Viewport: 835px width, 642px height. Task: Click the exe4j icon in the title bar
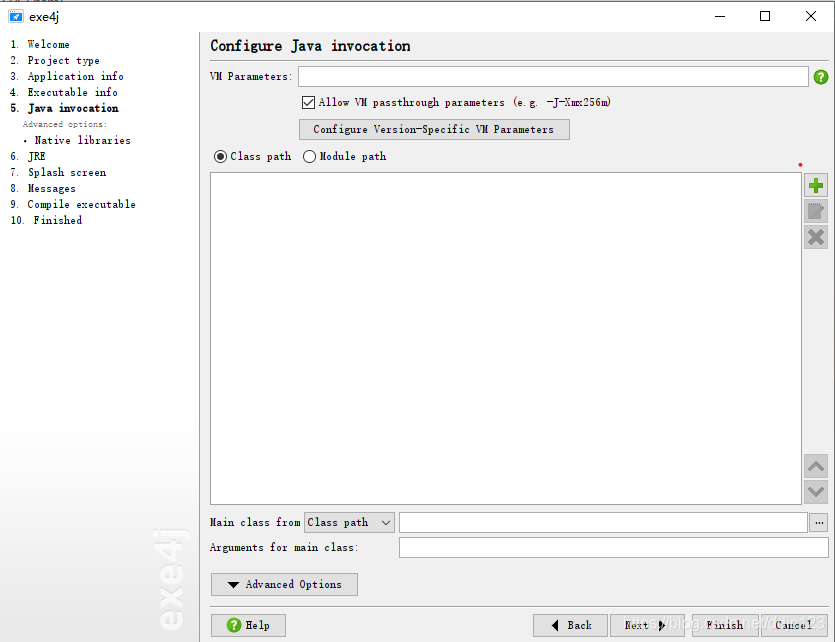coord(16,17)
